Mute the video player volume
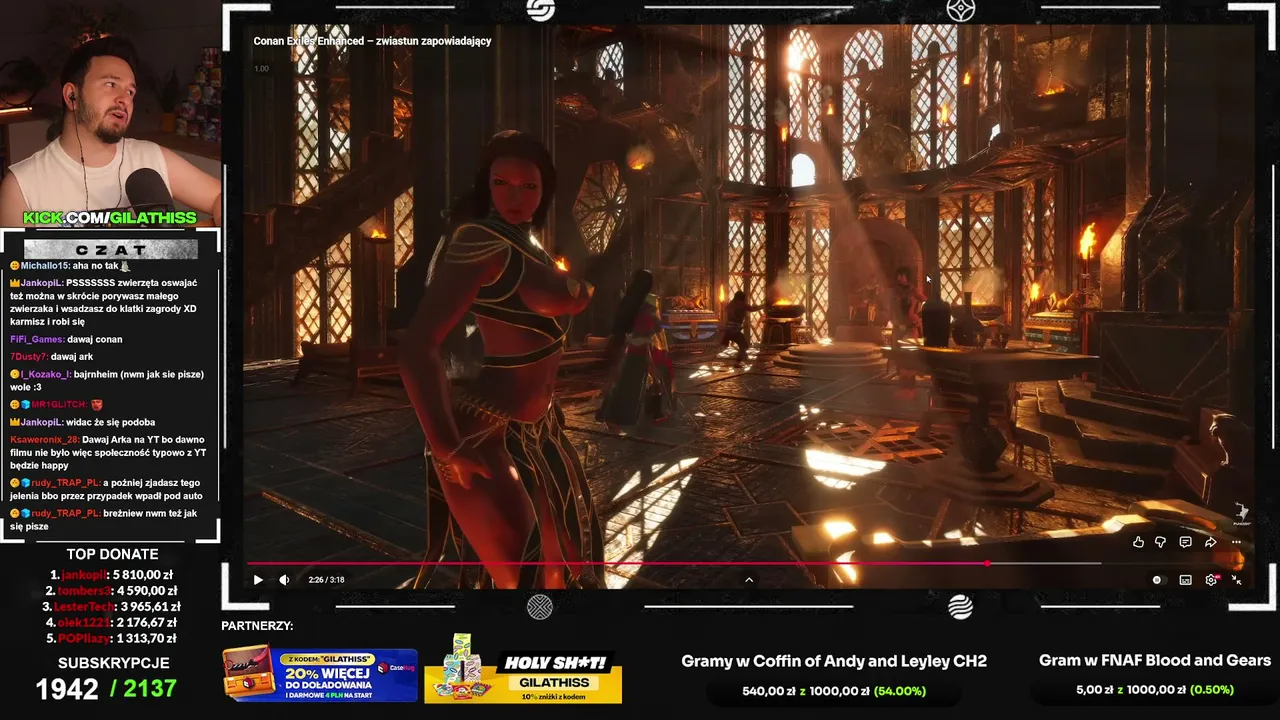This screenshot has height=720, width=1280. [284, 580]
